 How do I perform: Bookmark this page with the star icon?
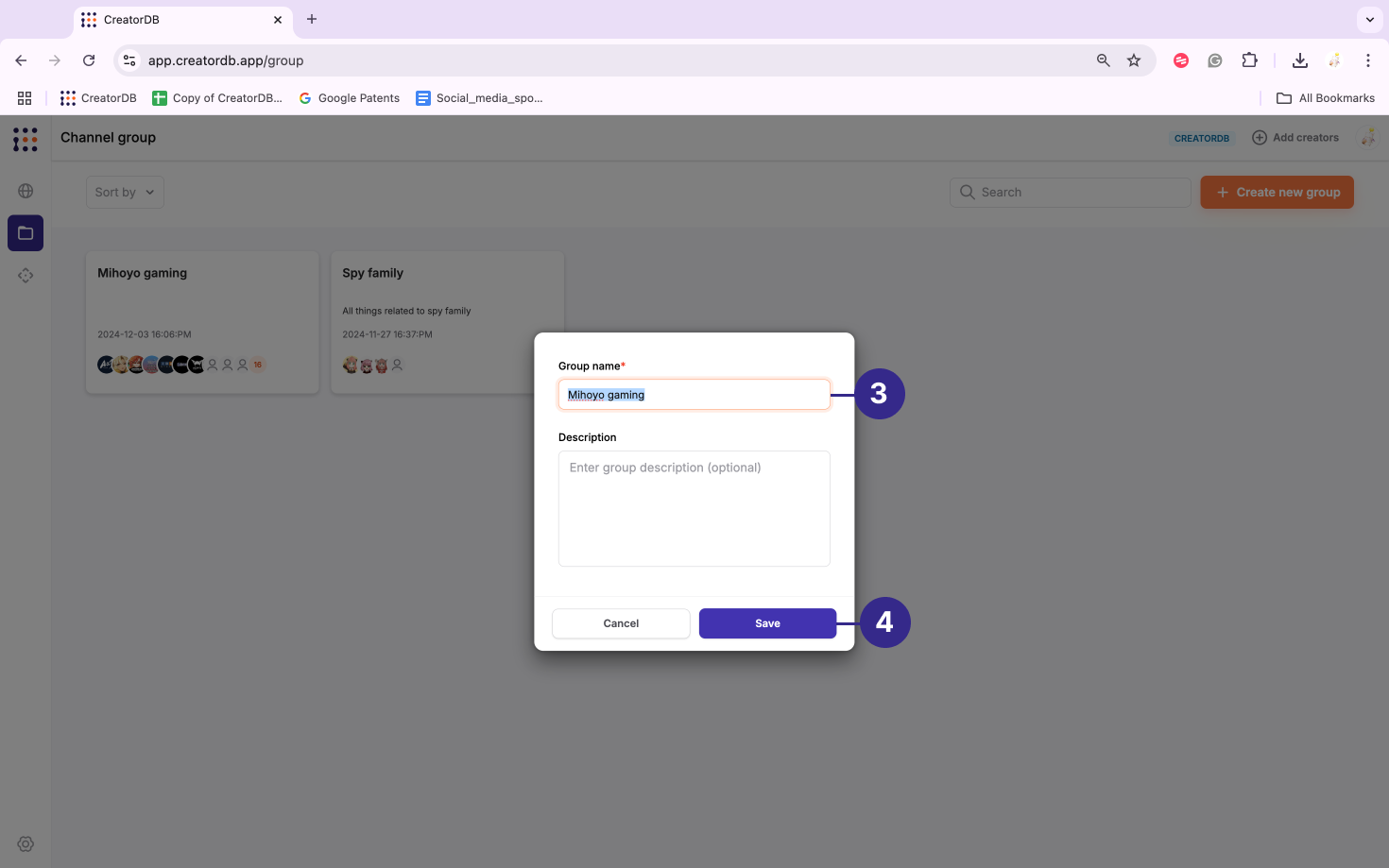[x=1134, y=60]
